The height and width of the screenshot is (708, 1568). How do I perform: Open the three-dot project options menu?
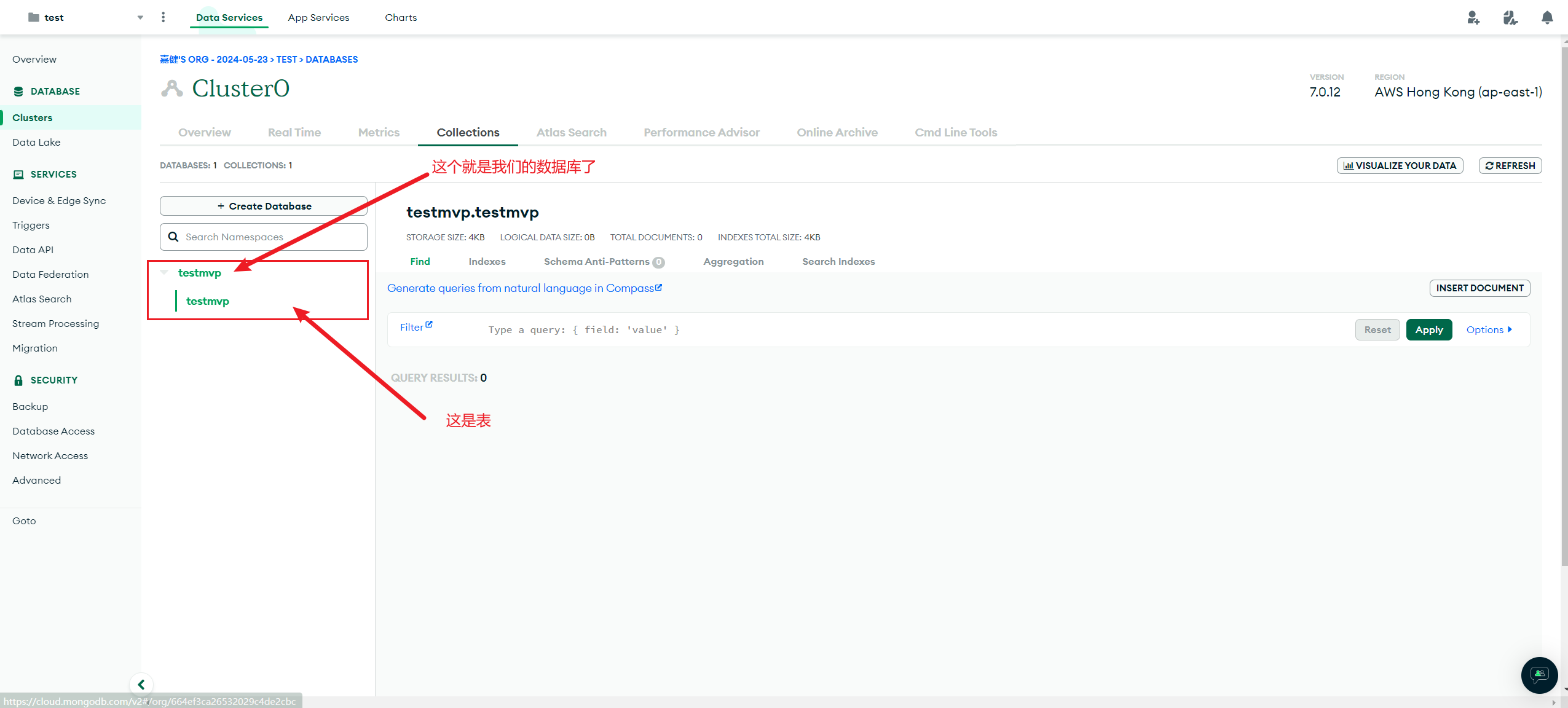[x=163, y=17]
